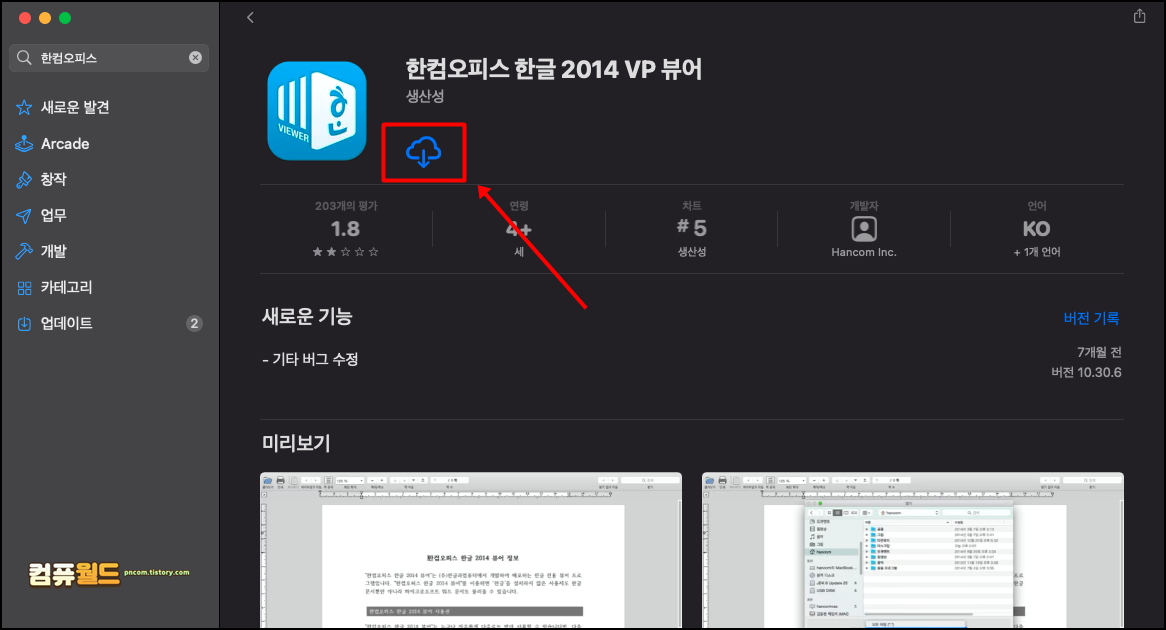This screenshot has width=1166, height=630.
Task: Click the paper plane icon beside 업무
Action: [x=24, y=216]
